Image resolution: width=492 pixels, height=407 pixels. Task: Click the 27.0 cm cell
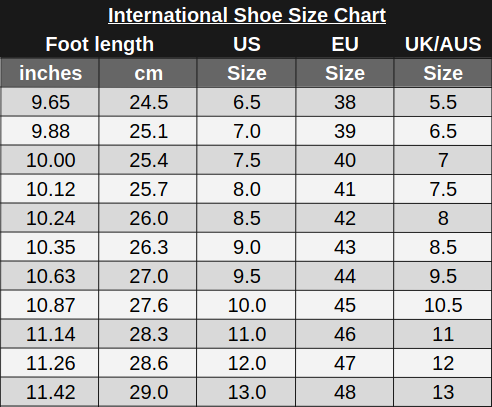(148, 276)
